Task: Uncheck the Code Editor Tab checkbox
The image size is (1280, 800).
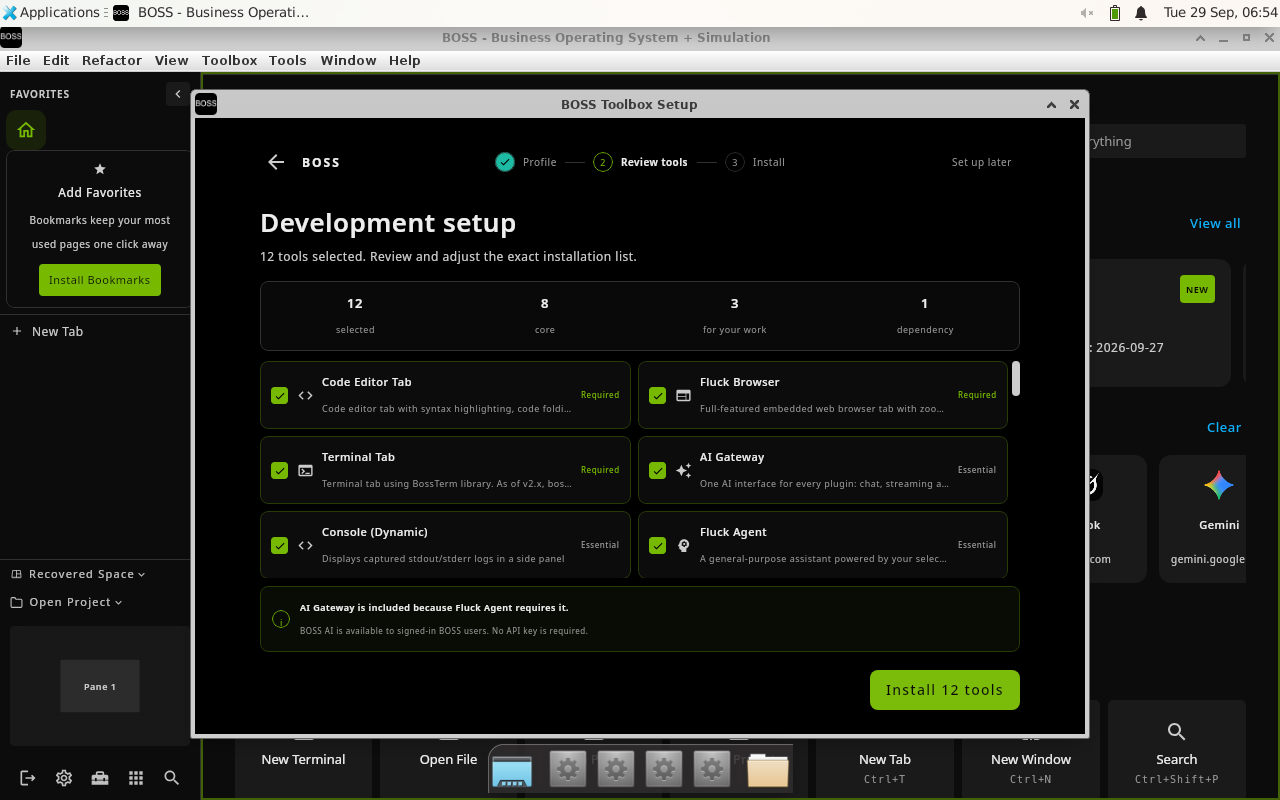Action: tap(280, 395)
